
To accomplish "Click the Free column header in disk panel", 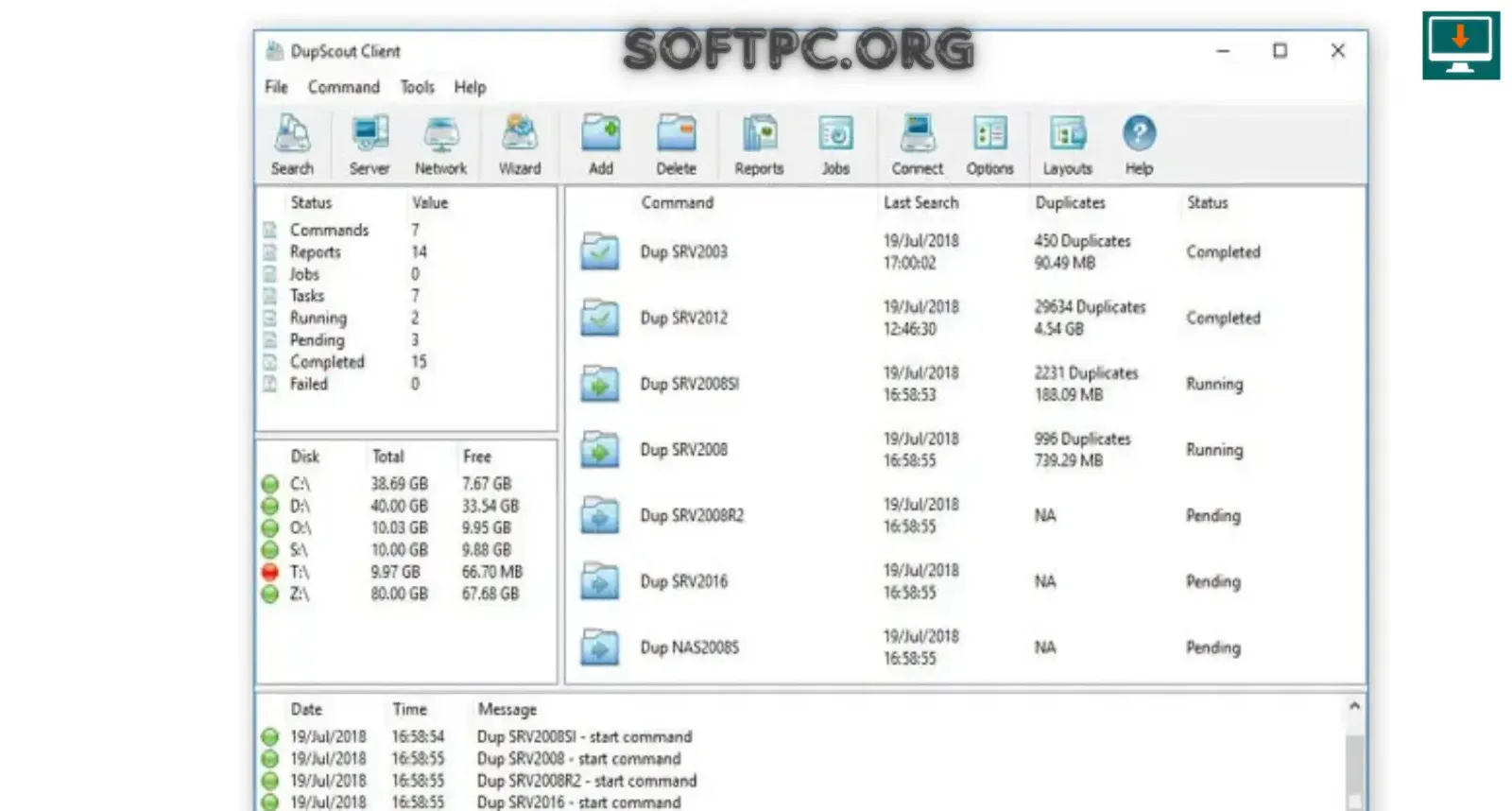I will (x=477, y=457).
